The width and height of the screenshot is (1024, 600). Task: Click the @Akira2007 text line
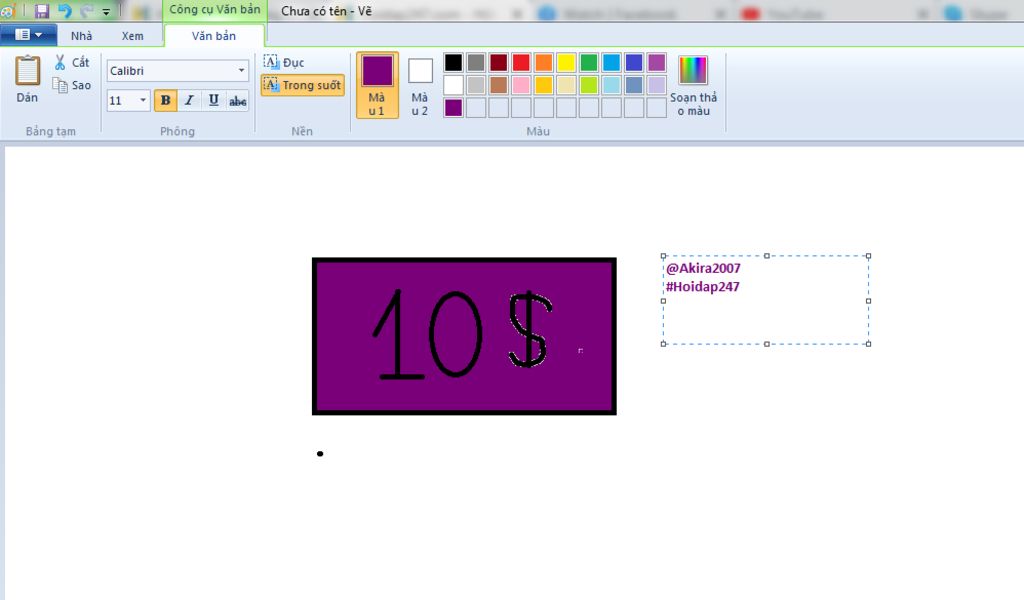click(x=703, y=268)
